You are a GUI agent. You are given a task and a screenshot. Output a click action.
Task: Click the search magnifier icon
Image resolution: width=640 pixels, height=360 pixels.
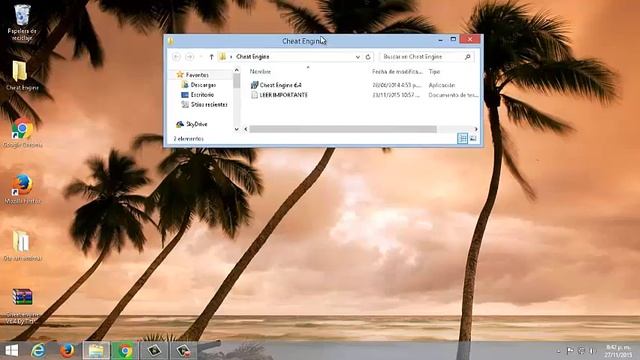(468, 57)
